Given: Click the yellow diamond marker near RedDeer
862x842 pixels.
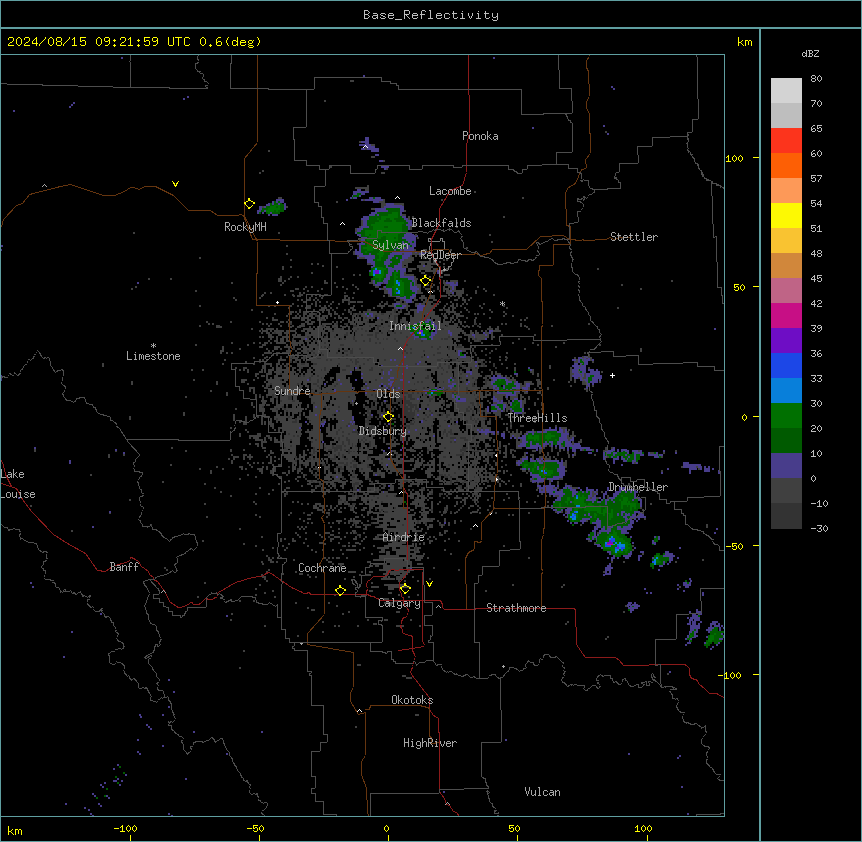Looking at the screenshot, I should click(426, 281).
